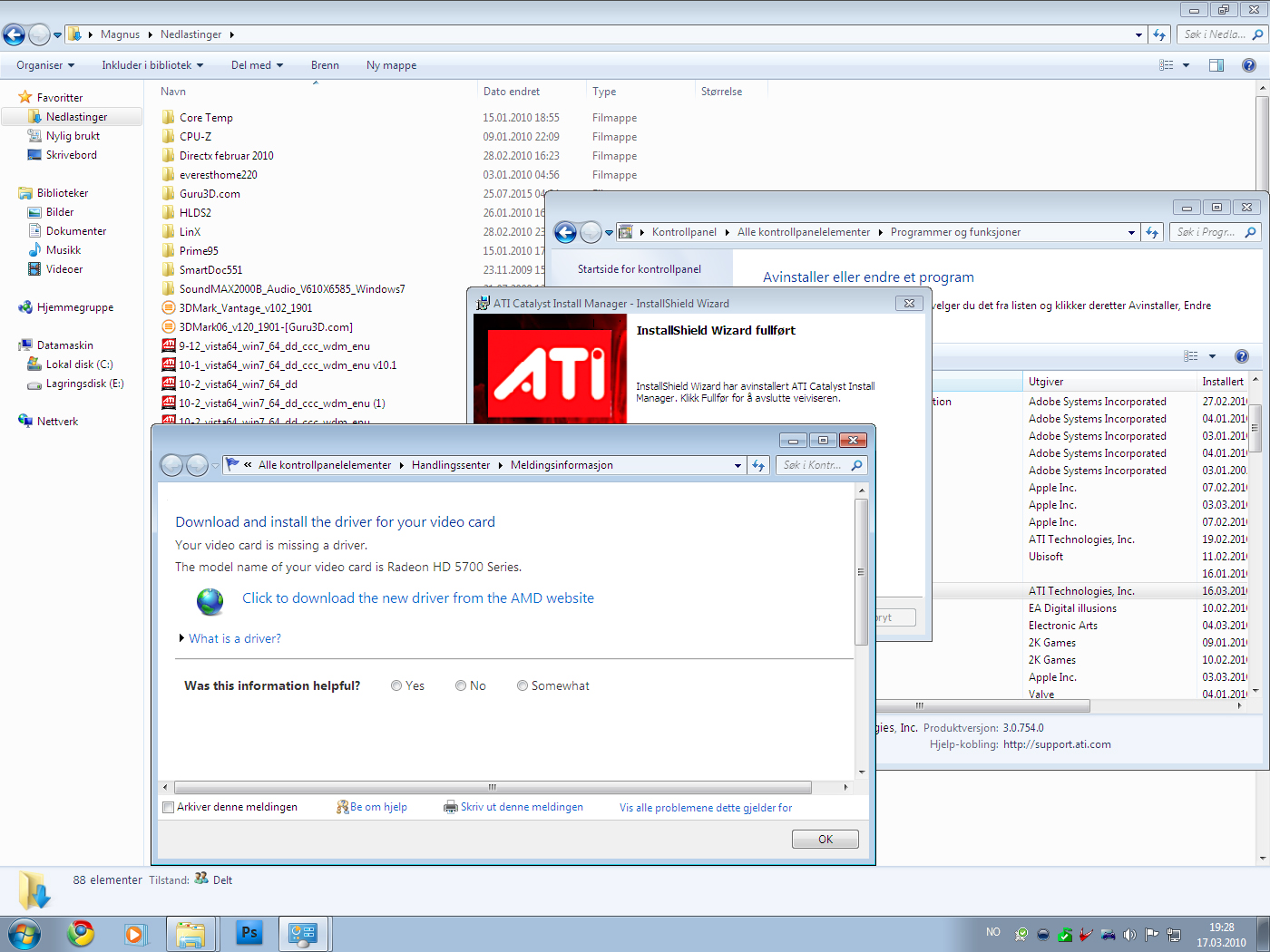Viewport: 1270px width, 952px height.
Task: Select Nedlastinger under Favoritter
Action: pyautogui.click(x=73, y=117)
